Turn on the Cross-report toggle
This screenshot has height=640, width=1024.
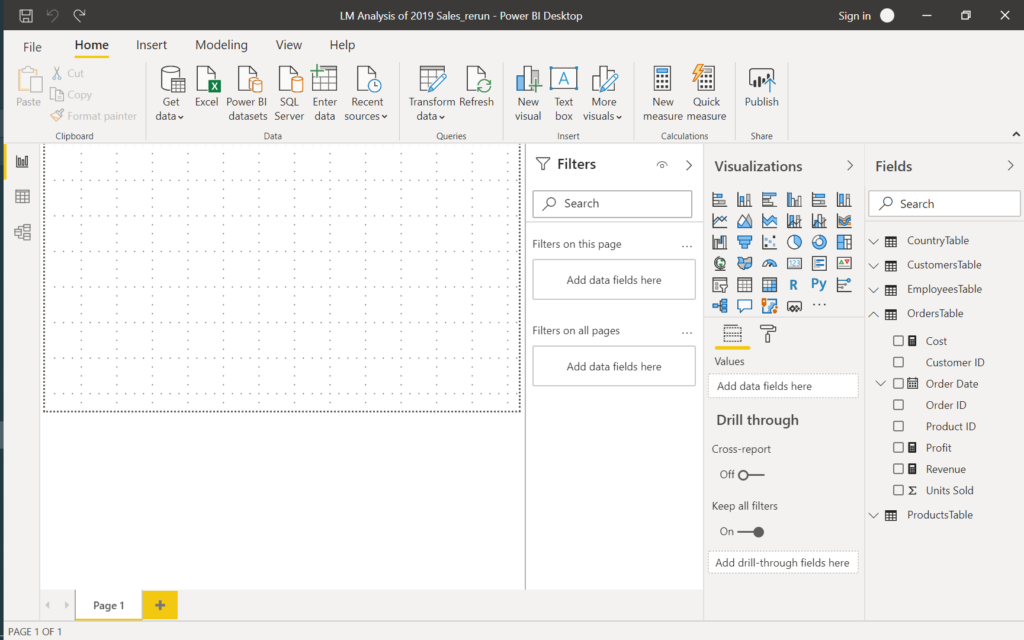pyautogui.click(x=750, y=475)
